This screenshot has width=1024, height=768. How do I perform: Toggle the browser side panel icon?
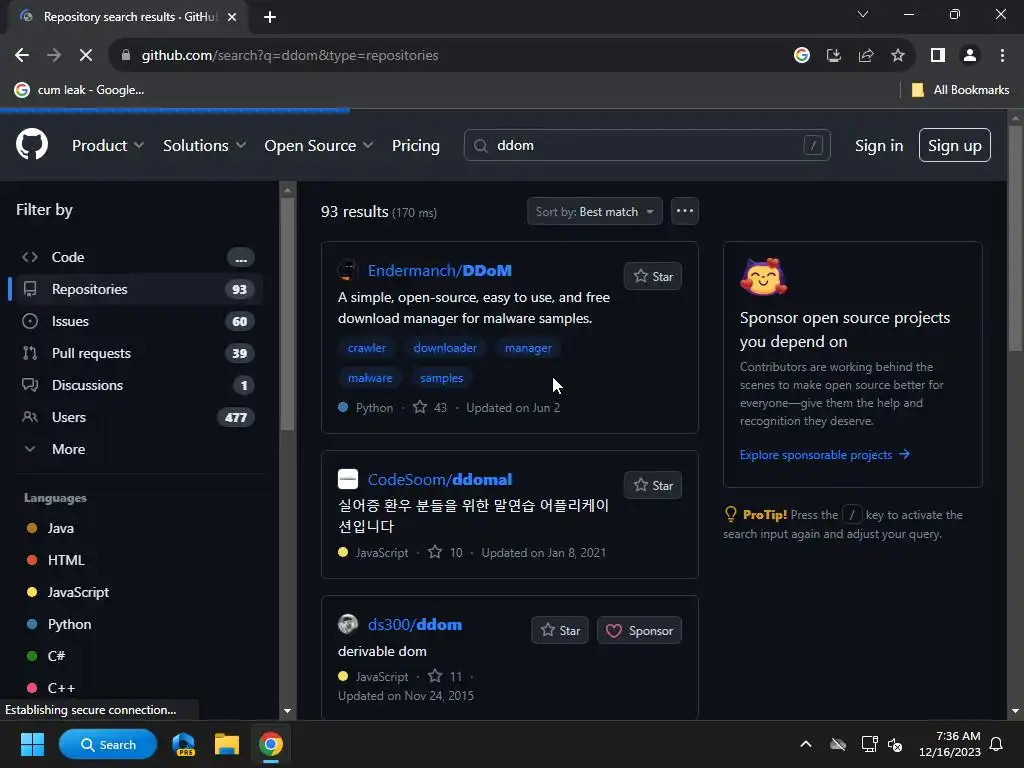[938, 56]
